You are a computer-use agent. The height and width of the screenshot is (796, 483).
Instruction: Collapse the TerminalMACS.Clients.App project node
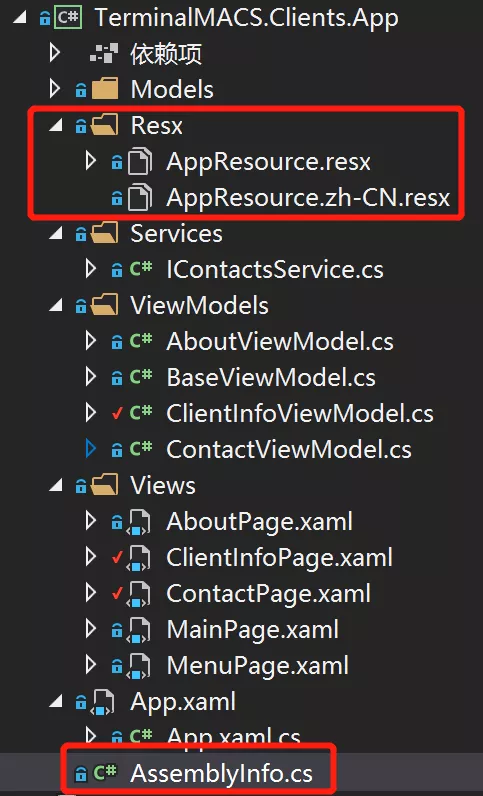(x=19, y=18)
